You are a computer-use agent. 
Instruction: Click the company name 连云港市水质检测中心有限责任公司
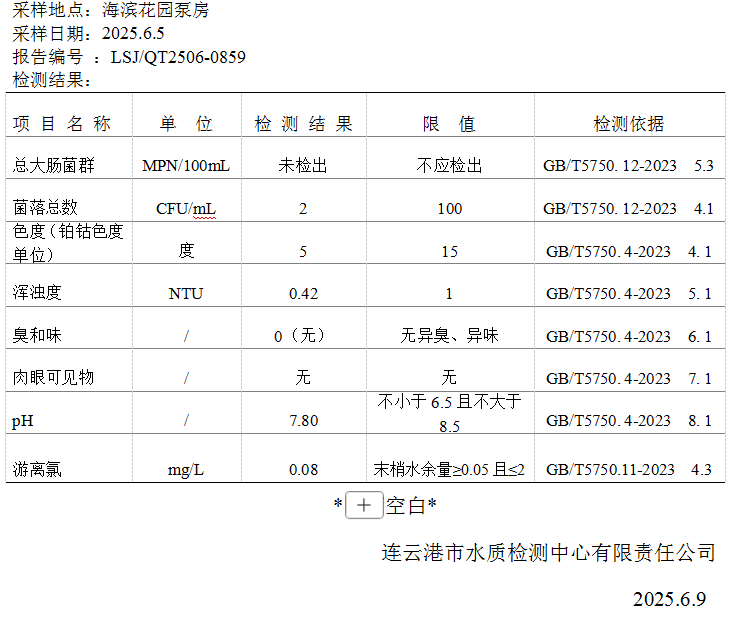point(549,552)
